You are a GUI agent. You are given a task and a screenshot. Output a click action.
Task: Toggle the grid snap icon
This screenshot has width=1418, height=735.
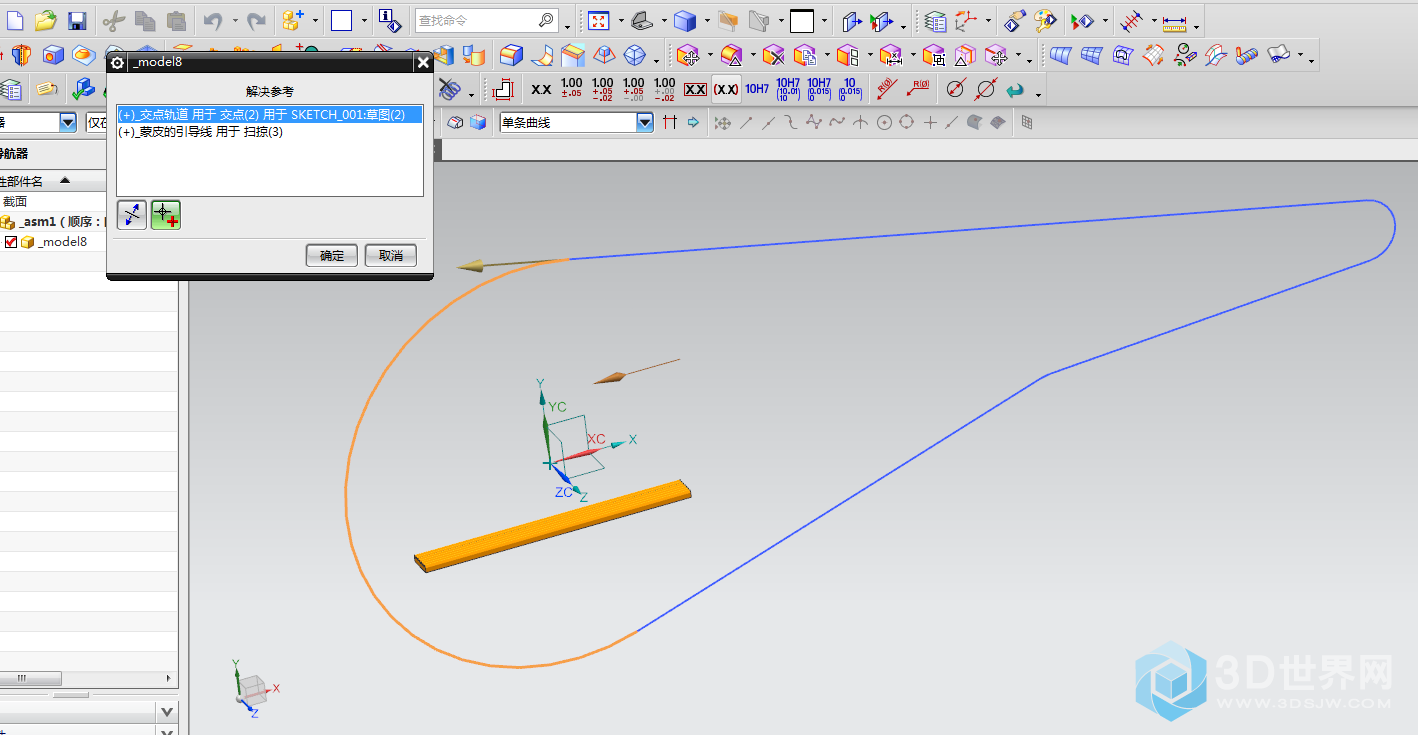(1027, 122)
